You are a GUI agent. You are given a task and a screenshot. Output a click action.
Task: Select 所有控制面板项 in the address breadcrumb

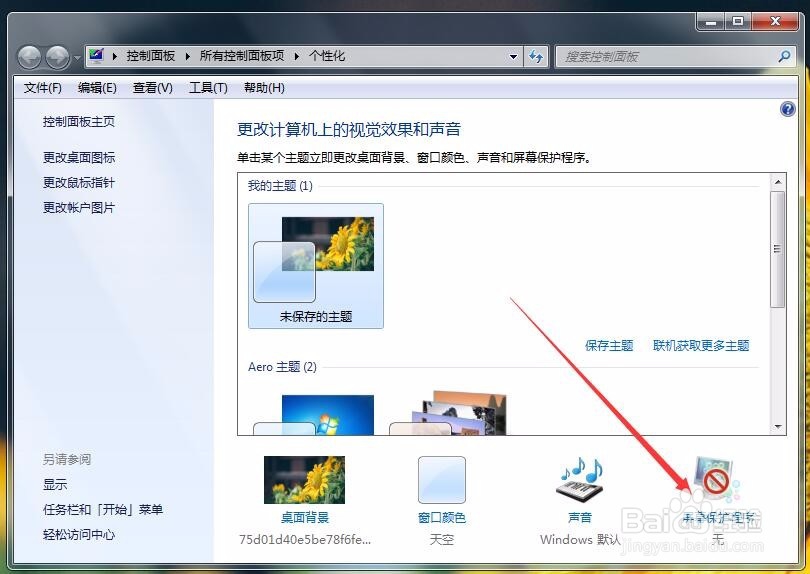[x=242, y=56]
